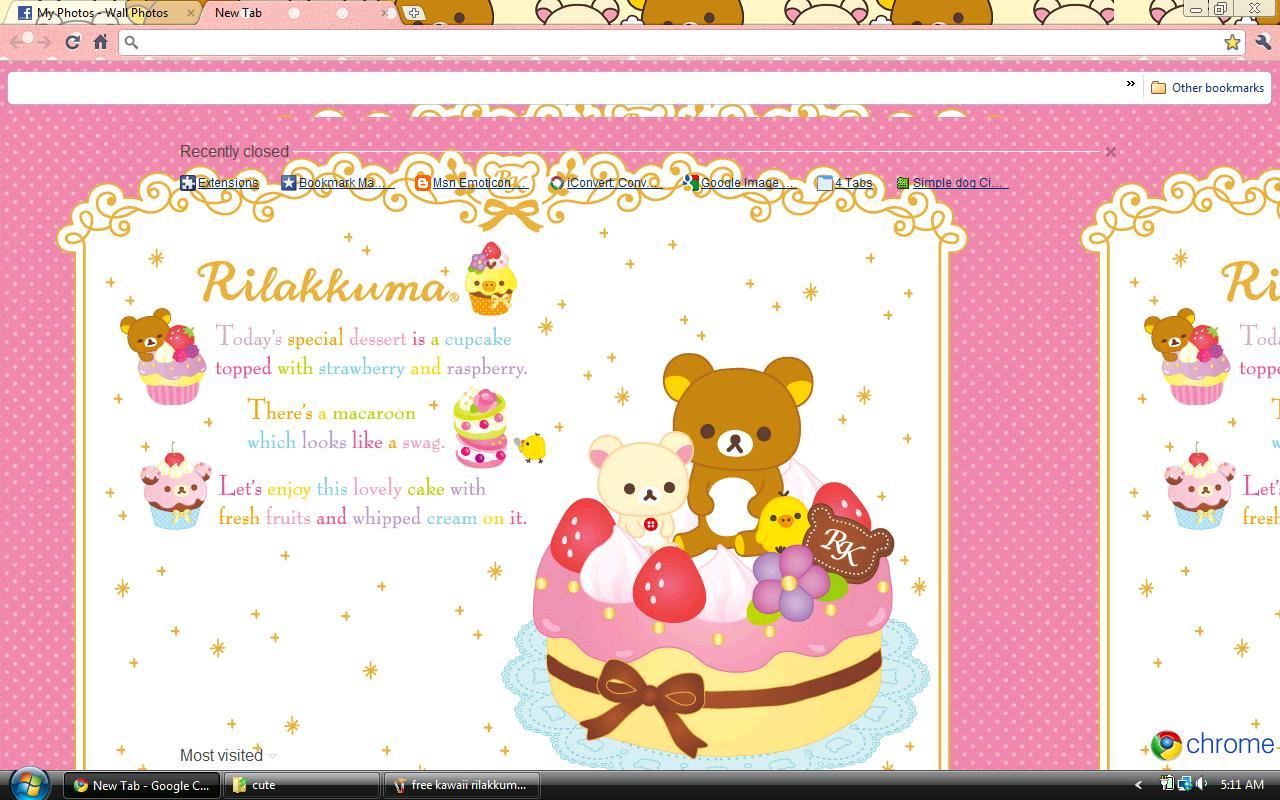Click the Blogger icon beside Msn Emoticon
The height and width of the screenshot is (800, 1280).
pos(423,183)
